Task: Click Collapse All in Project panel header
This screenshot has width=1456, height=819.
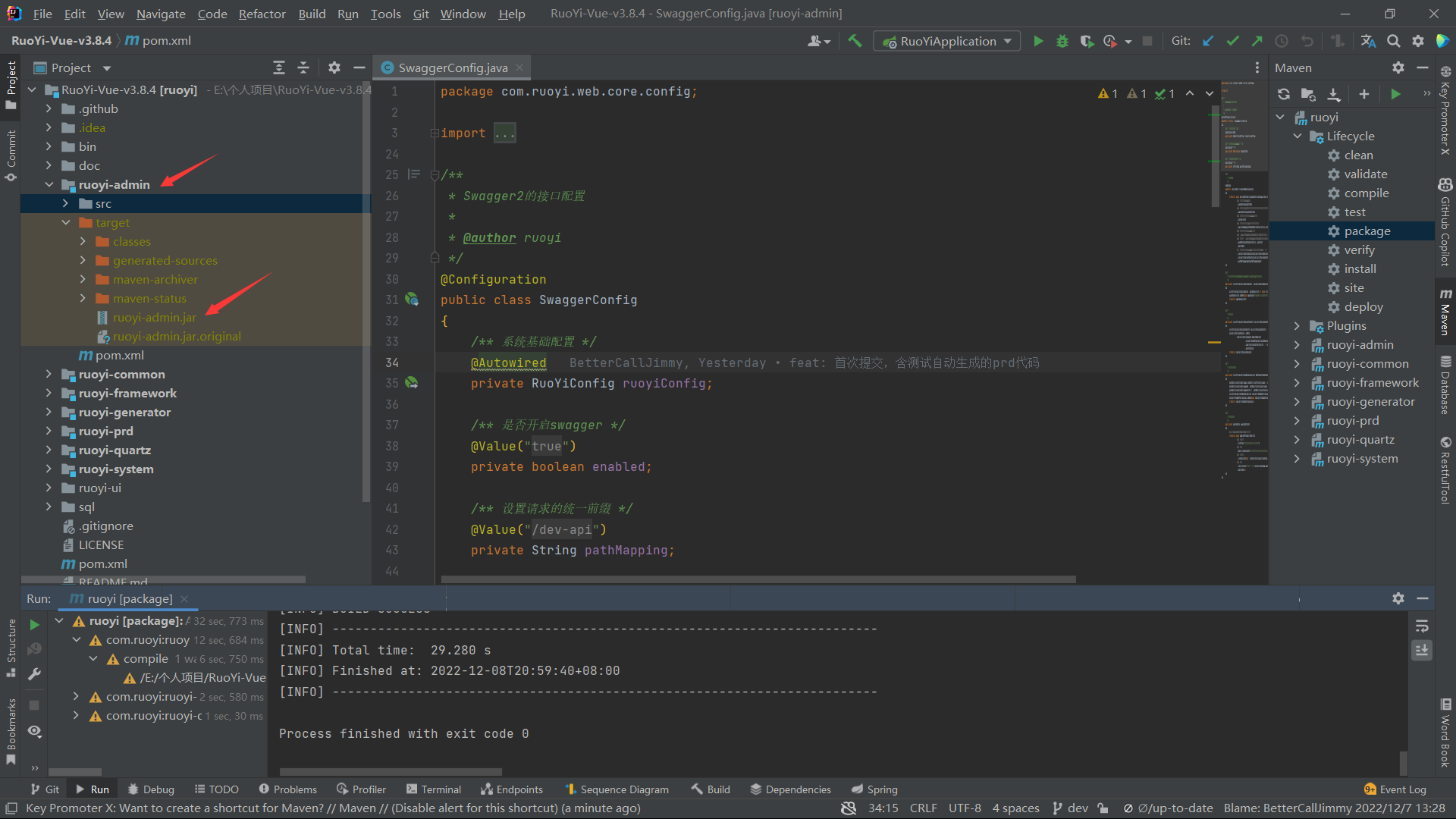Action: click(x=303, y=67)
